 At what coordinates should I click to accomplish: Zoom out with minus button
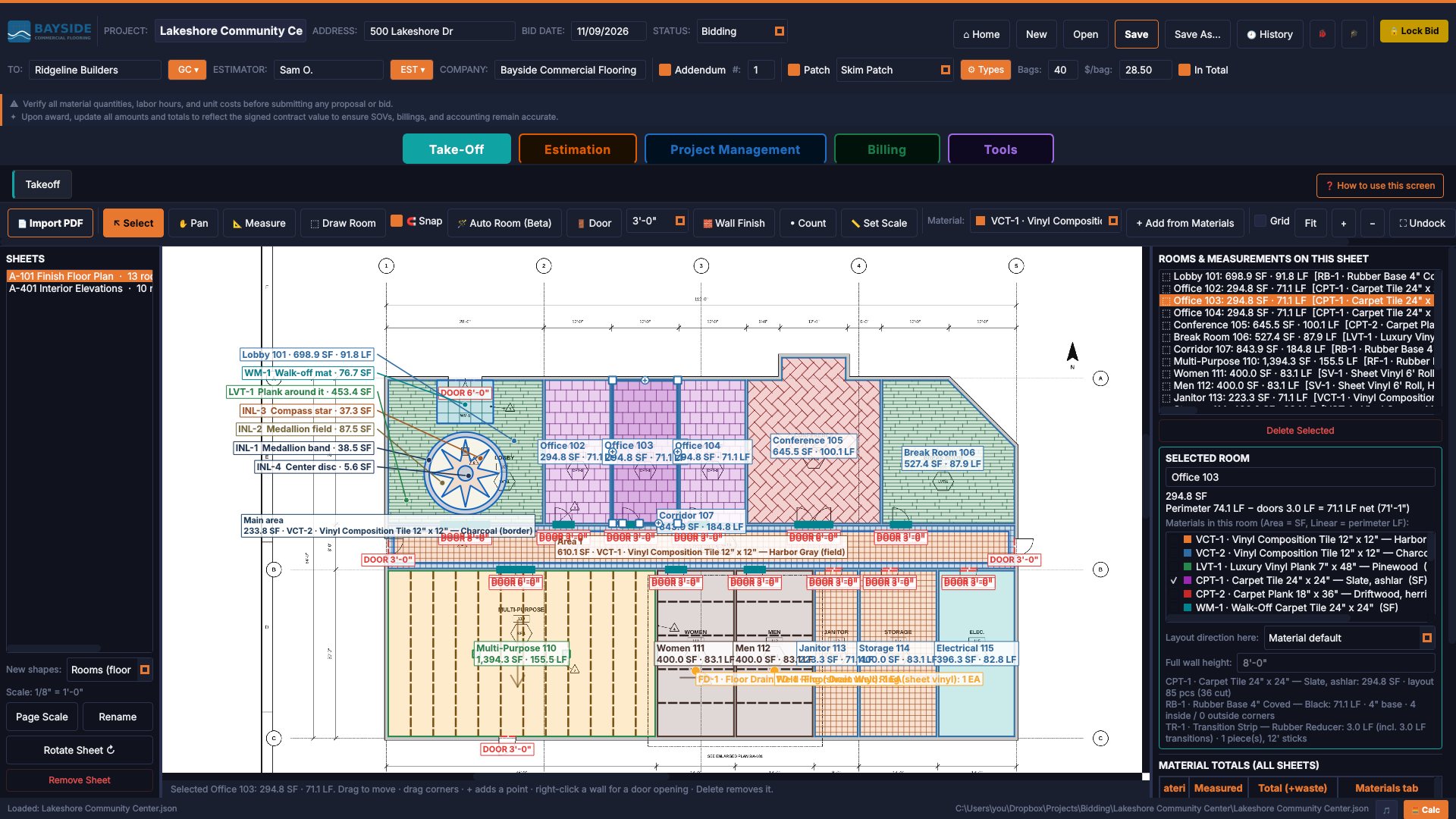pyautogui.click(x=1372, y=223)
